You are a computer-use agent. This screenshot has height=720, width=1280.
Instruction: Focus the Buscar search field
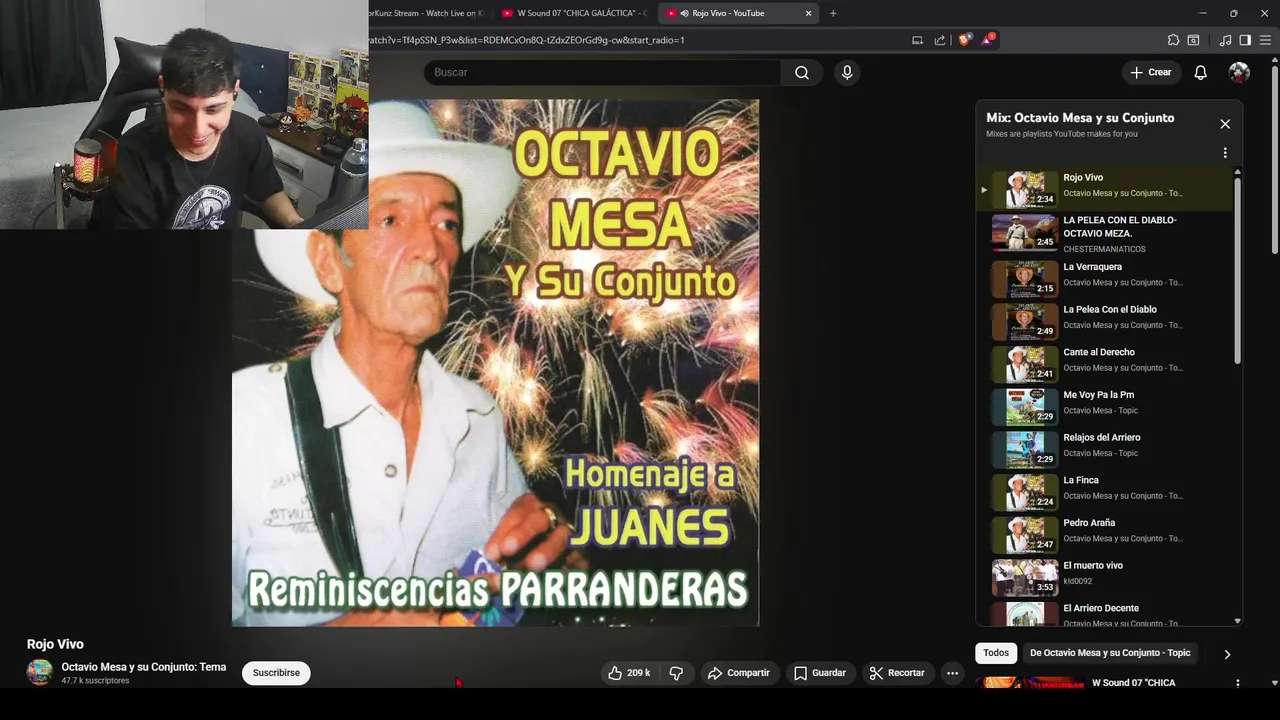(x=602, y=72)
